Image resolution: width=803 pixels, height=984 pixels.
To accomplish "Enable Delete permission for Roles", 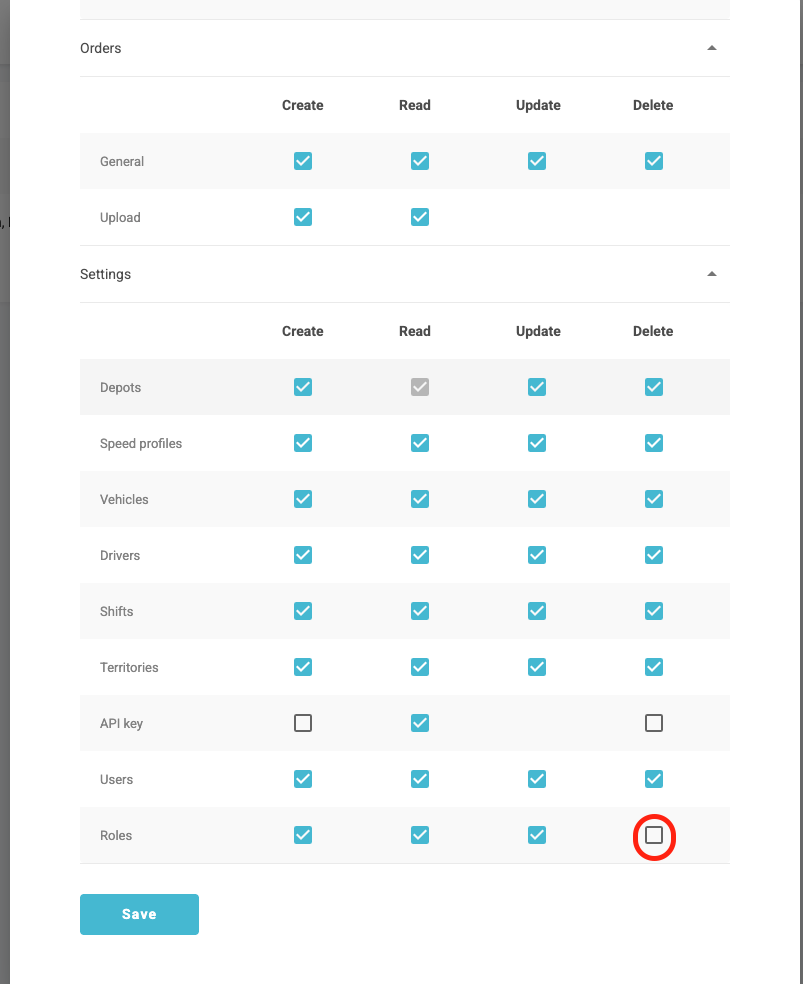I will click(x=654, y=835).
